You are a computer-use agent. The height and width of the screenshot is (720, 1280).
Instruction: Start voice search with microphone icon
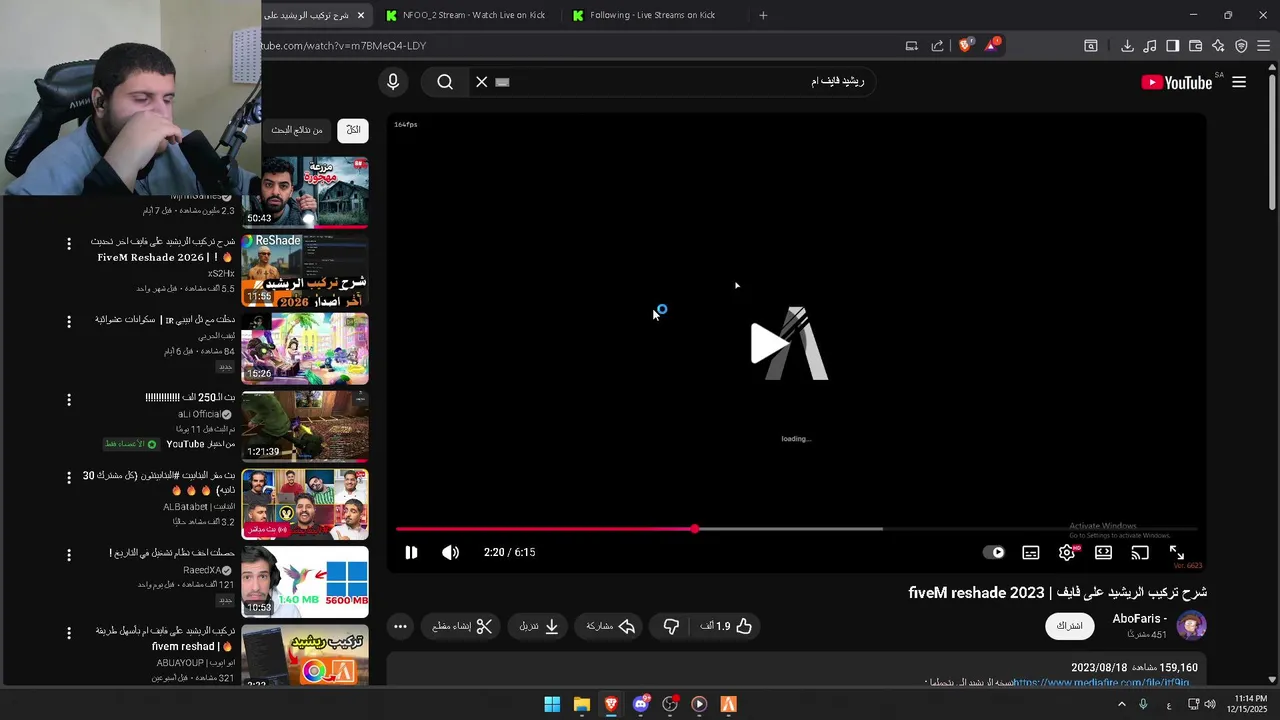(x=393, y=82)
